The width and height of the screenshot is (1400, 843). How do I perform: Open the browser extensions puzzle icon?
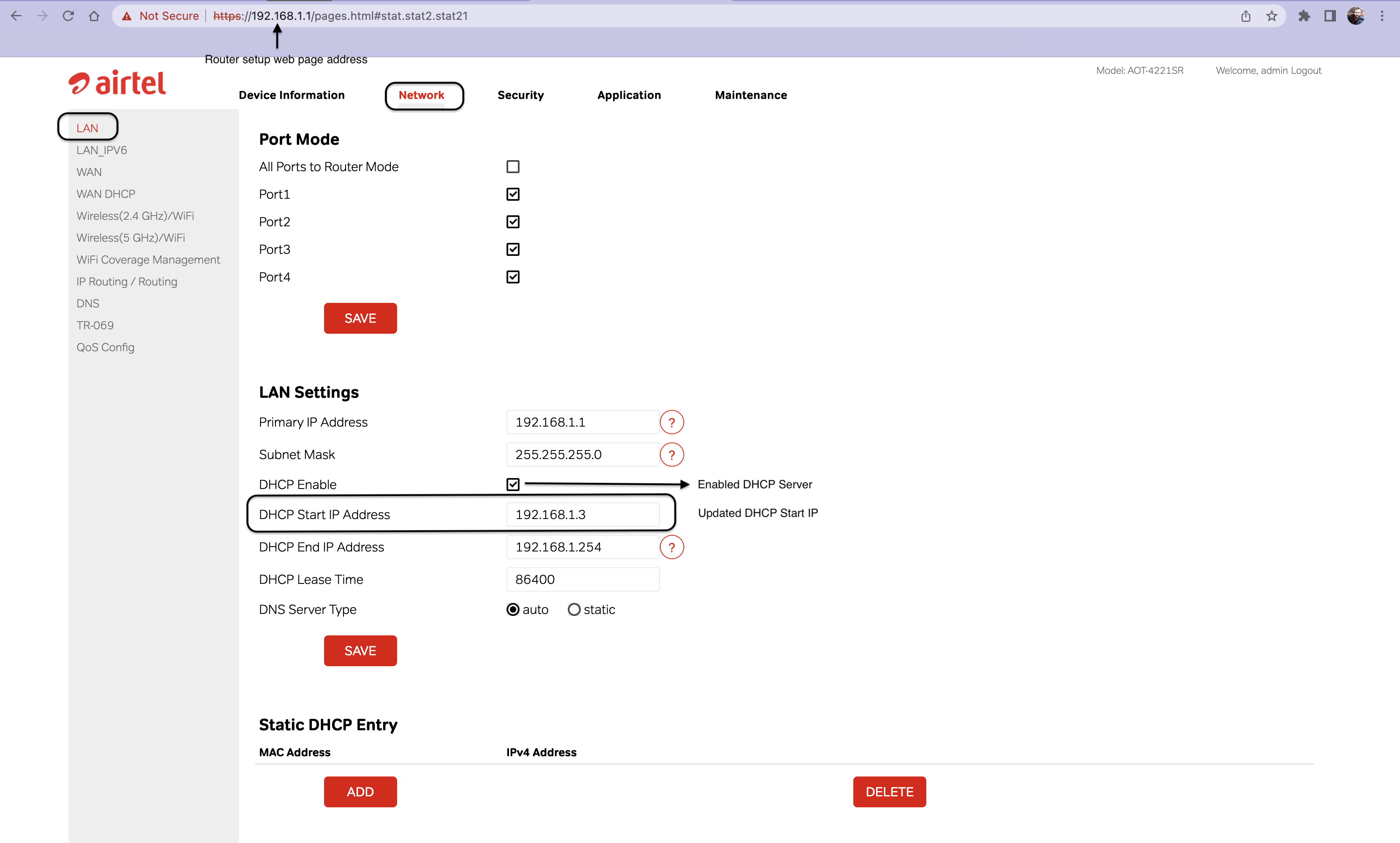1304,16
